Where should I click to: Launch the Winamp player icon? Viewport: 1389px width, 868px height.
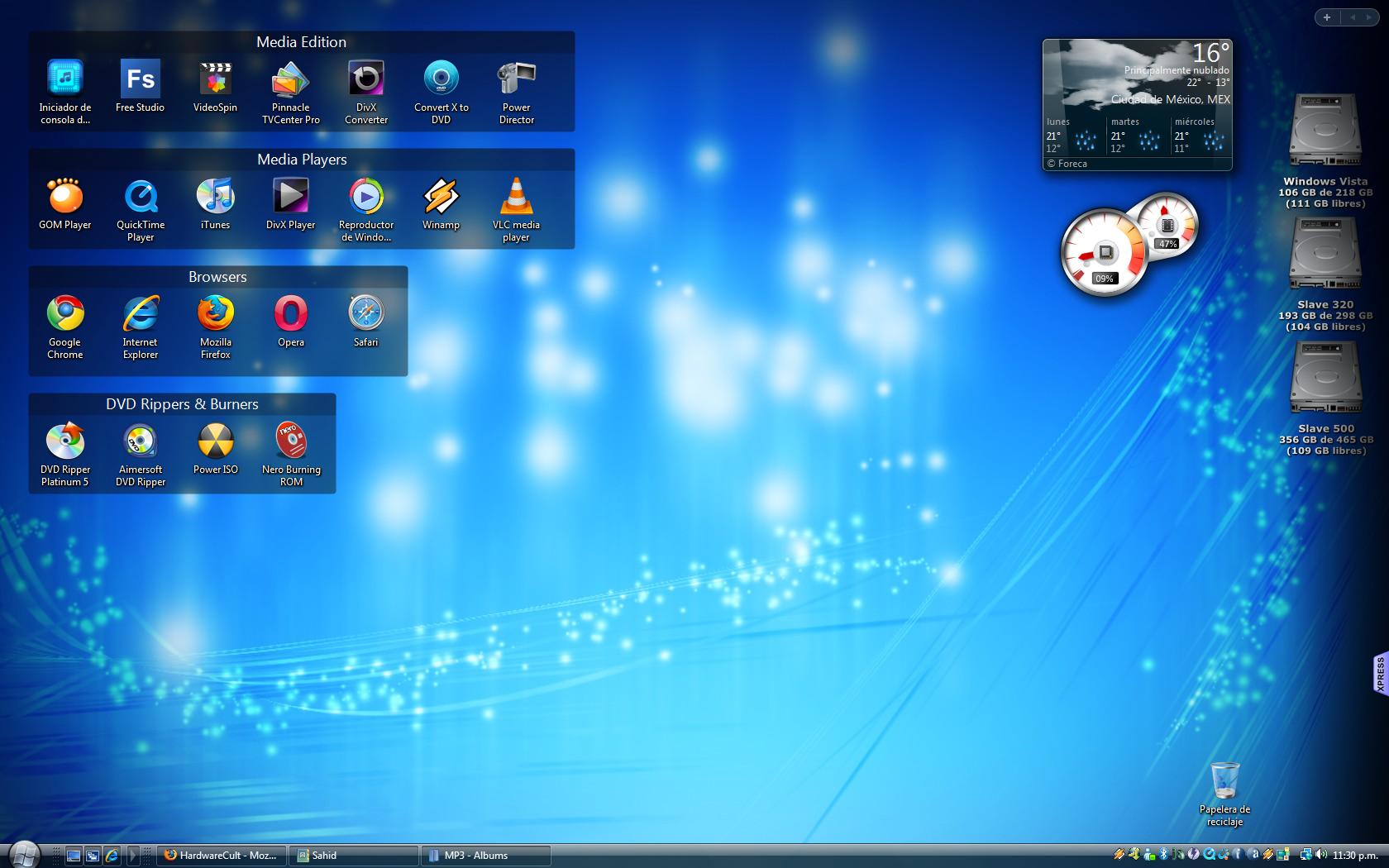coord(441,198)
